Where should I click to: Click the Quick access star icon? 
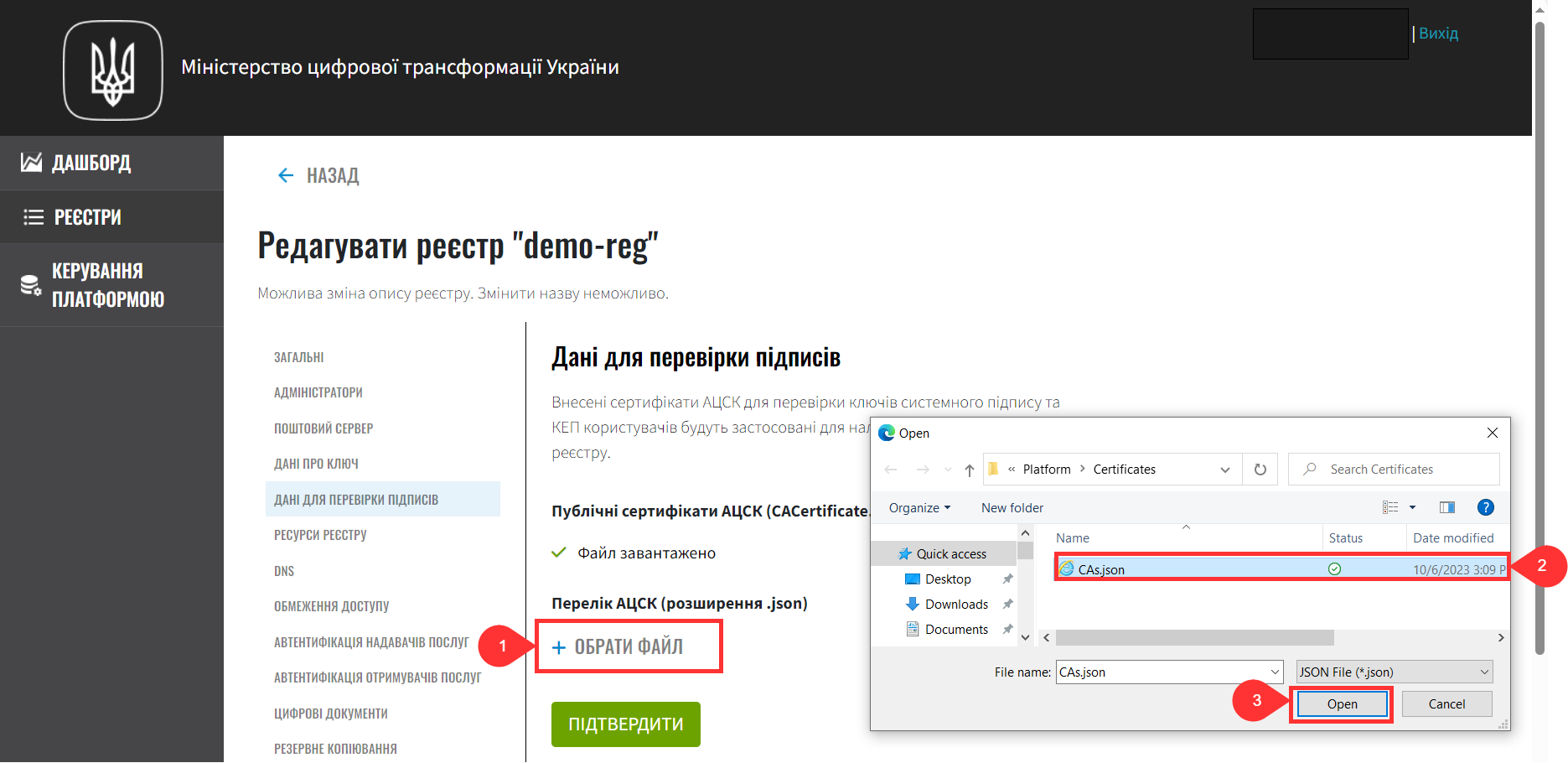coord(905,554)
